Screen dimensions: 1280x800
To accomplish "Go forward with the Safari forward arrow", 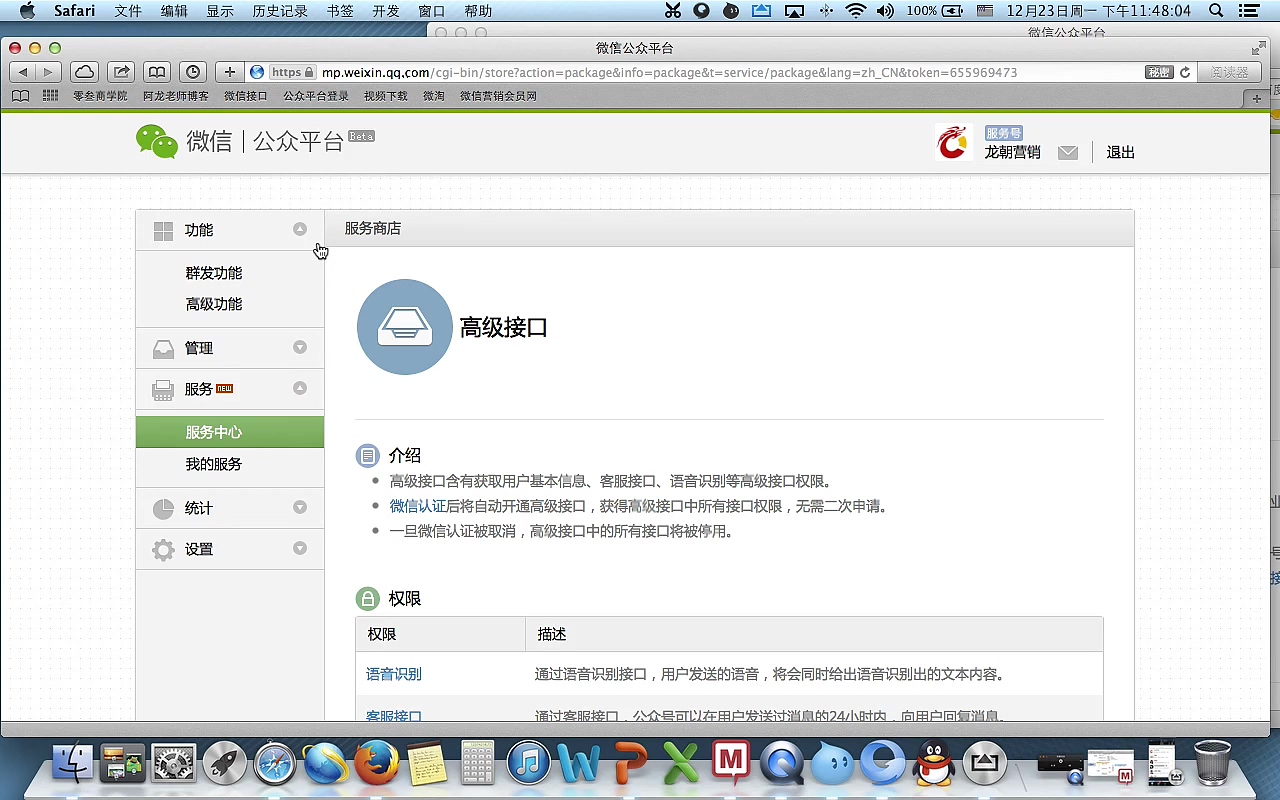I will [48, 72].
